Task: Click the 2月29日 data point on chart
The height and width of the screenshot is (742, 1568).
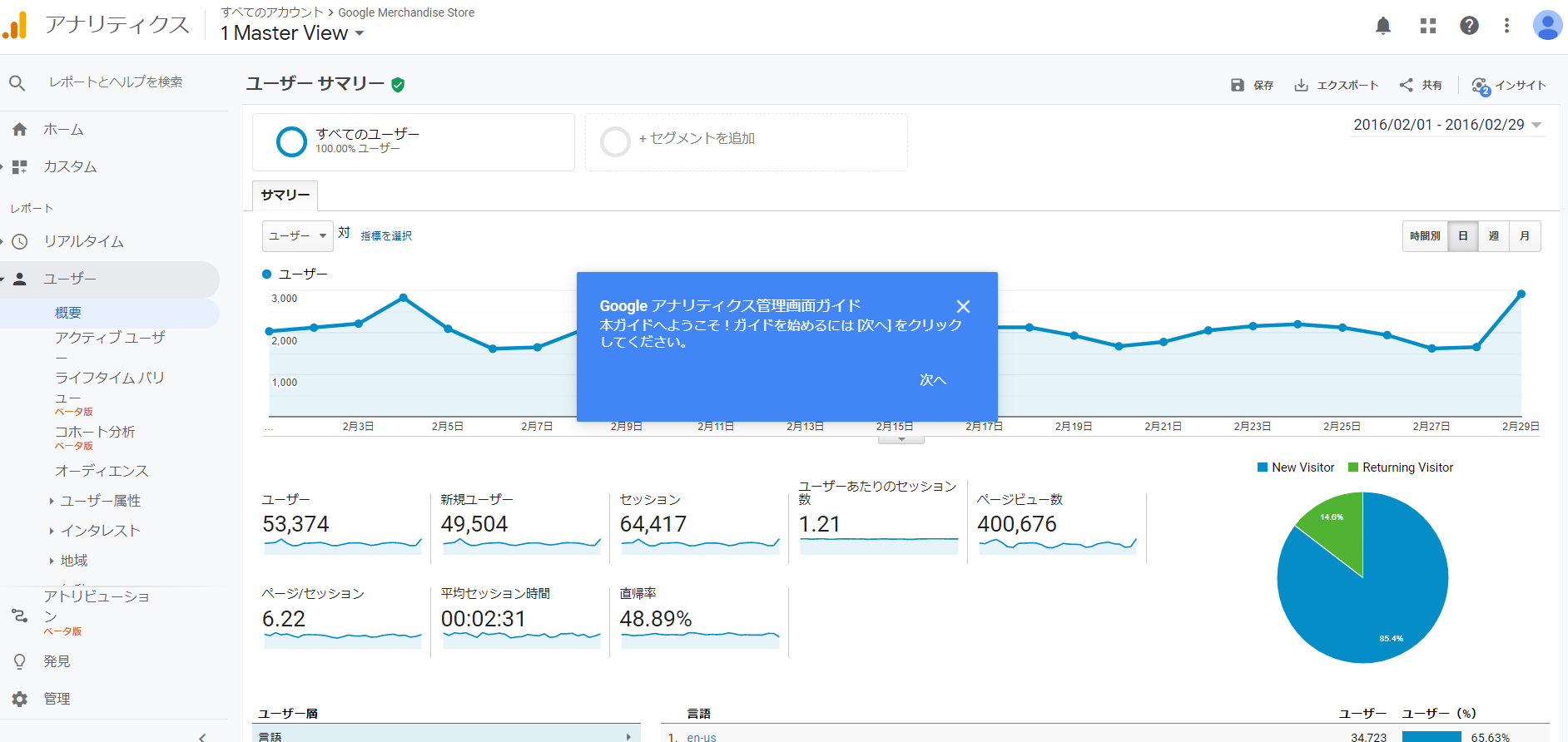Action: point(1521,294)
